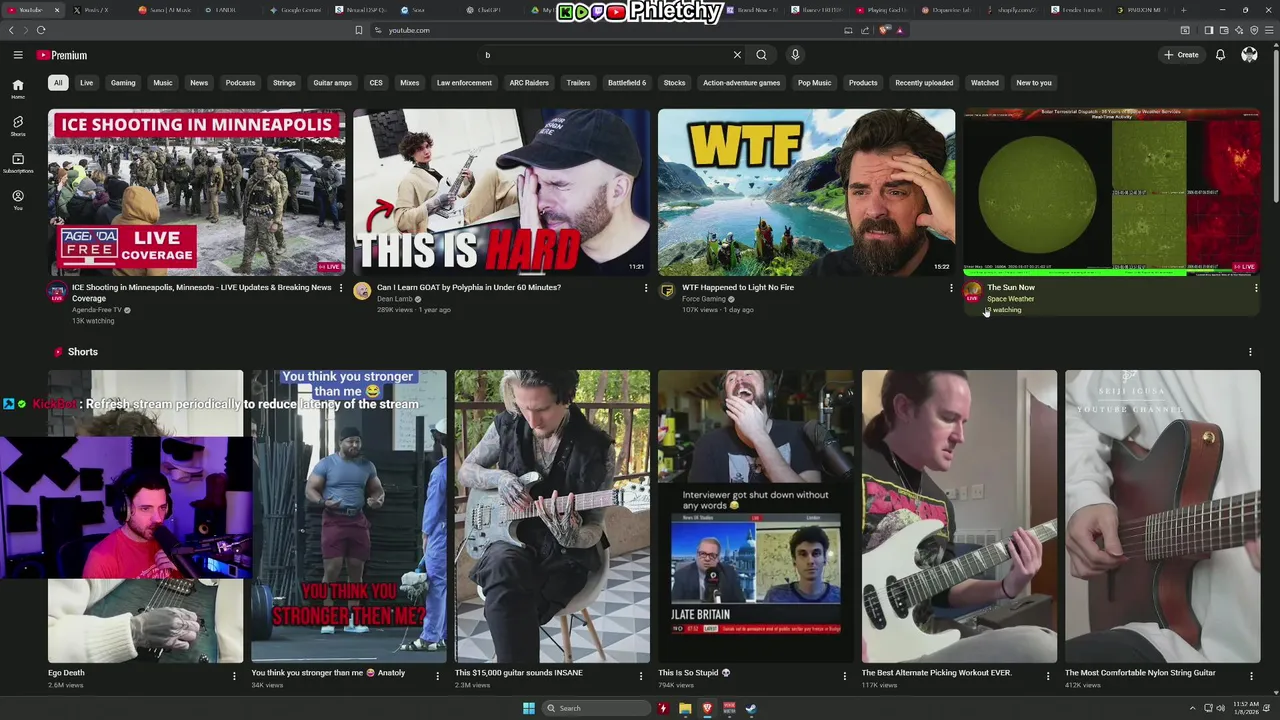Open options for Best Alternate Picking Workout short

pyautogui.click(x=1048, y=676)
